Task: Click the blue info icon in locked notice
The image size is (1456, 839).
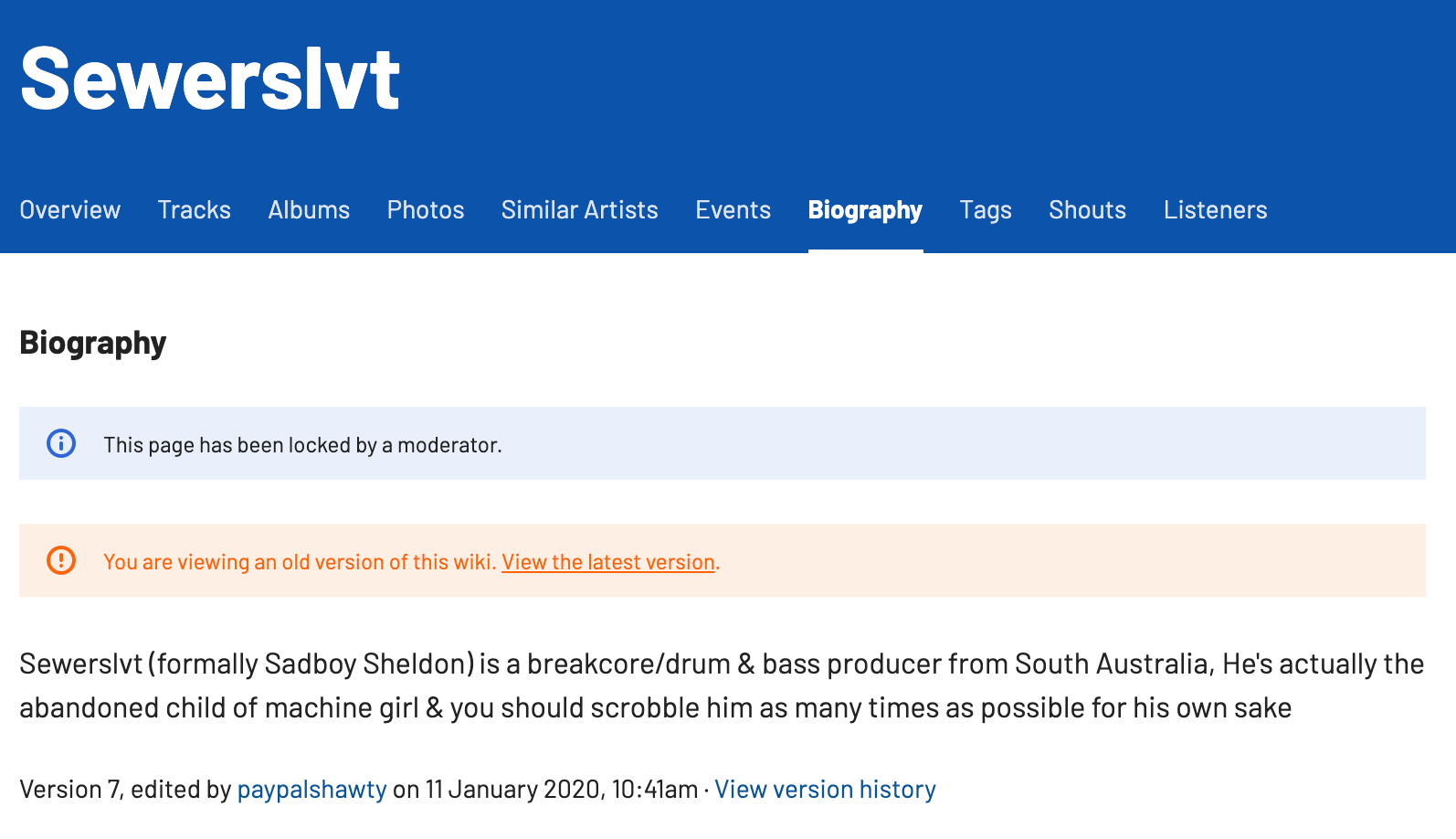Action: [61, 444]
